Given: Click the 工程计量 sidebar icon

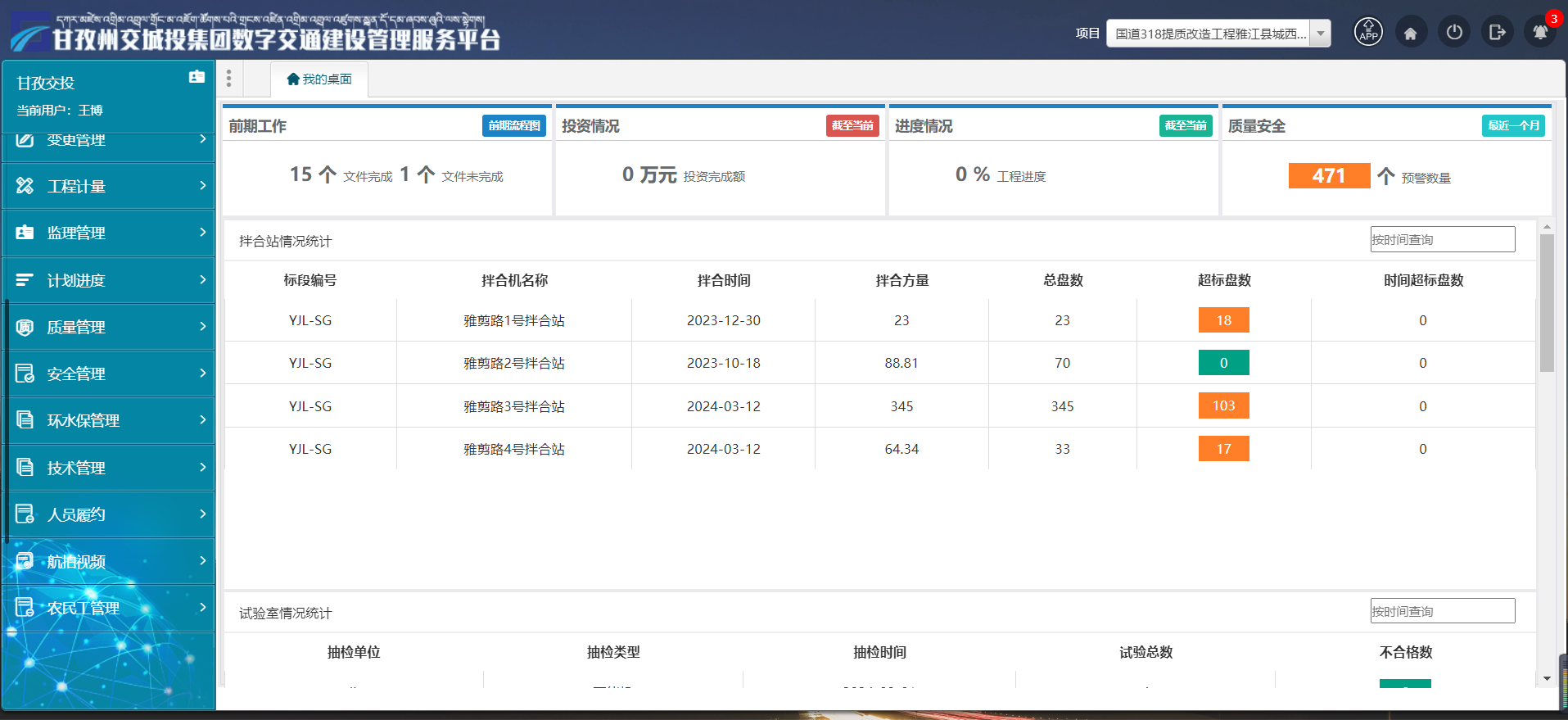Looking at the screenshot, I should (x=25, y=186).
